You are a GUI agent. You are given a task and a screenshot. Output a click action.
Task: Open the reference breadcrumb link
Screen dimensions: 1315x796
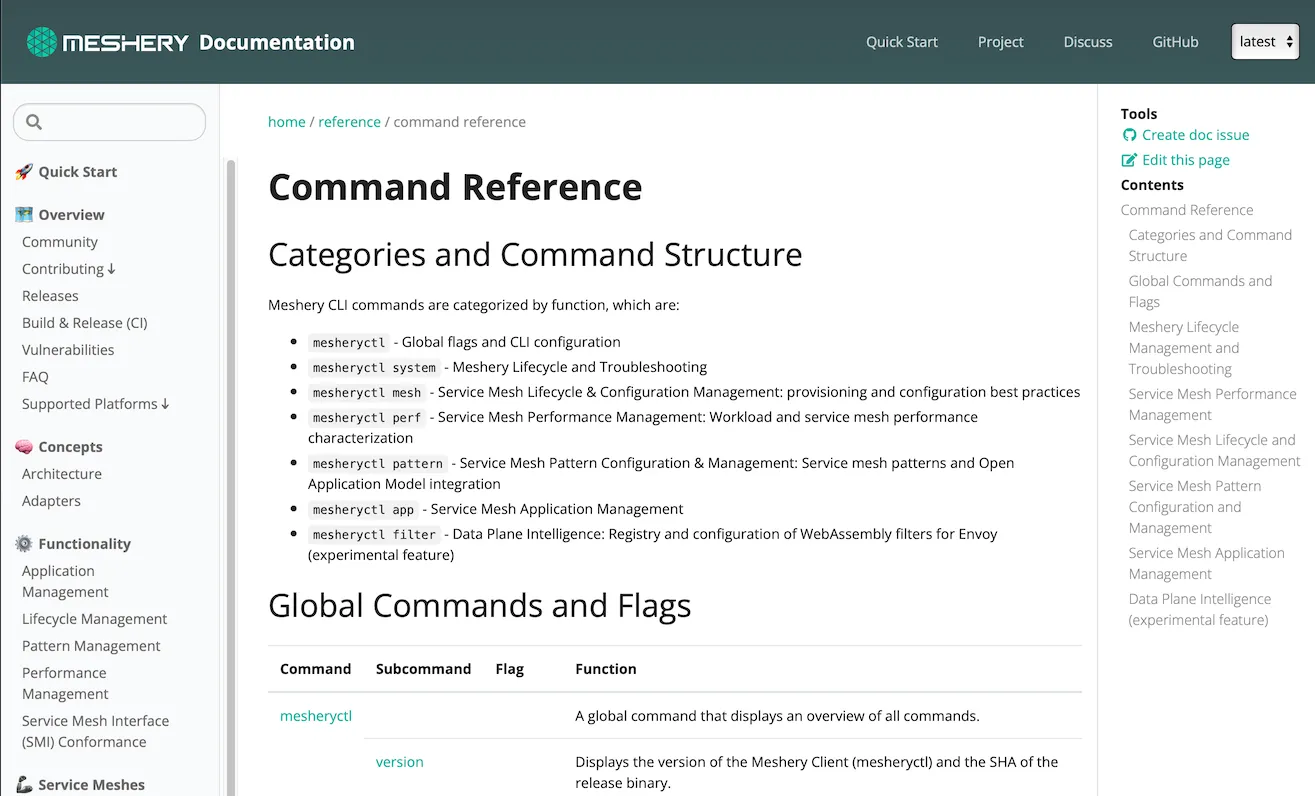pos(349,121)
